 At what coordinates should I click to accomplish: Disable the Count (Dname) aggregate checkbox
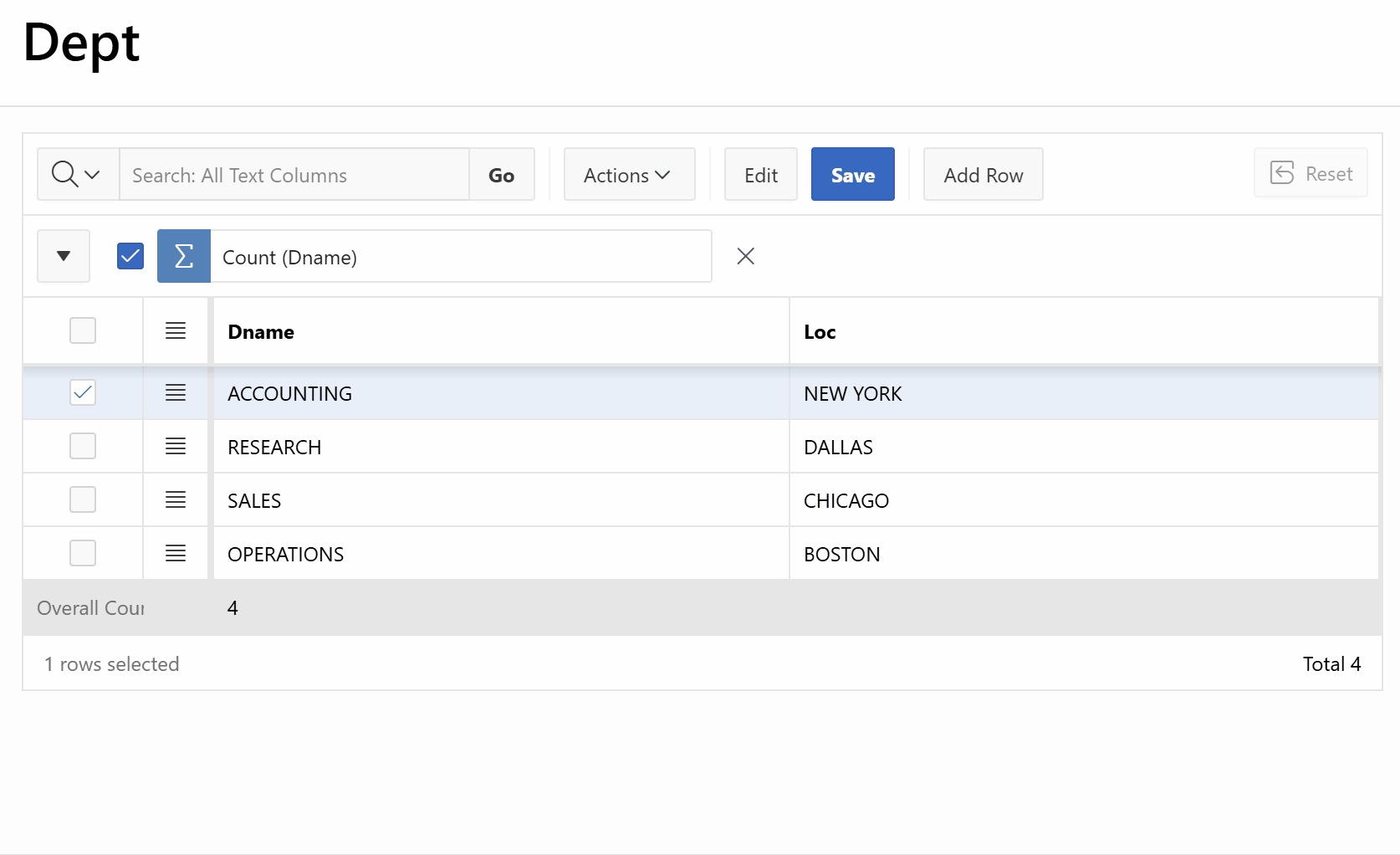point(130,256)
